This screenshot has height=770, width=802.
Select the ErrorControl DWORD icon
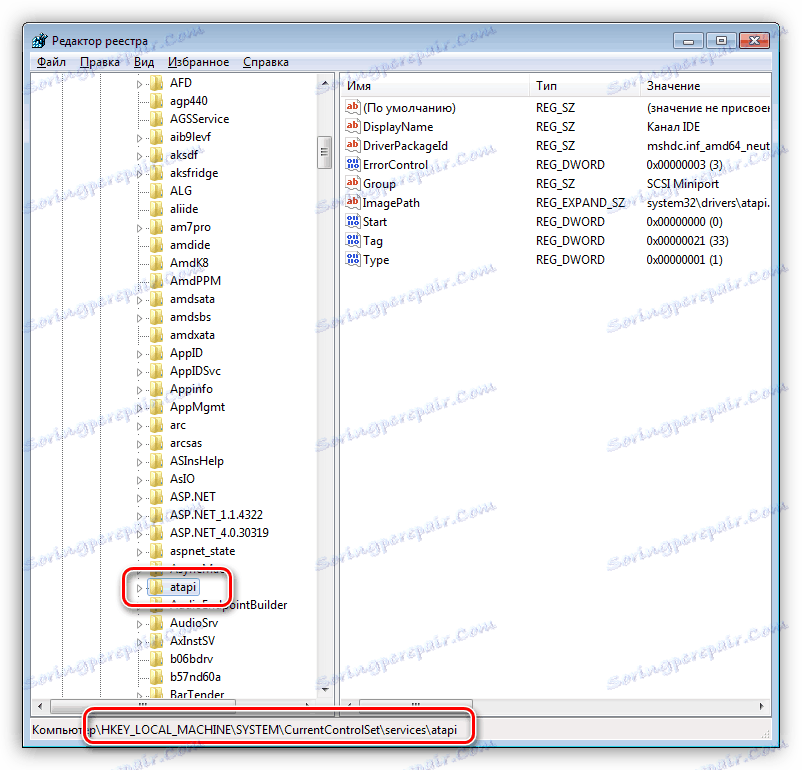352,164
